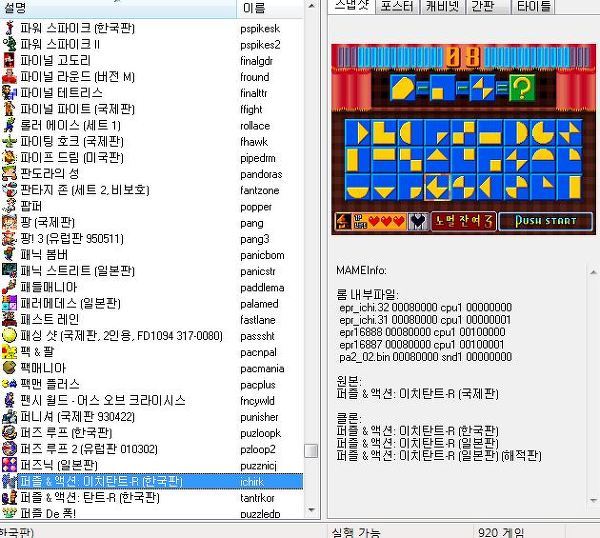Click the 실행 가능 status text
This screenshot has width=600, height=538.
click(356, 532)
